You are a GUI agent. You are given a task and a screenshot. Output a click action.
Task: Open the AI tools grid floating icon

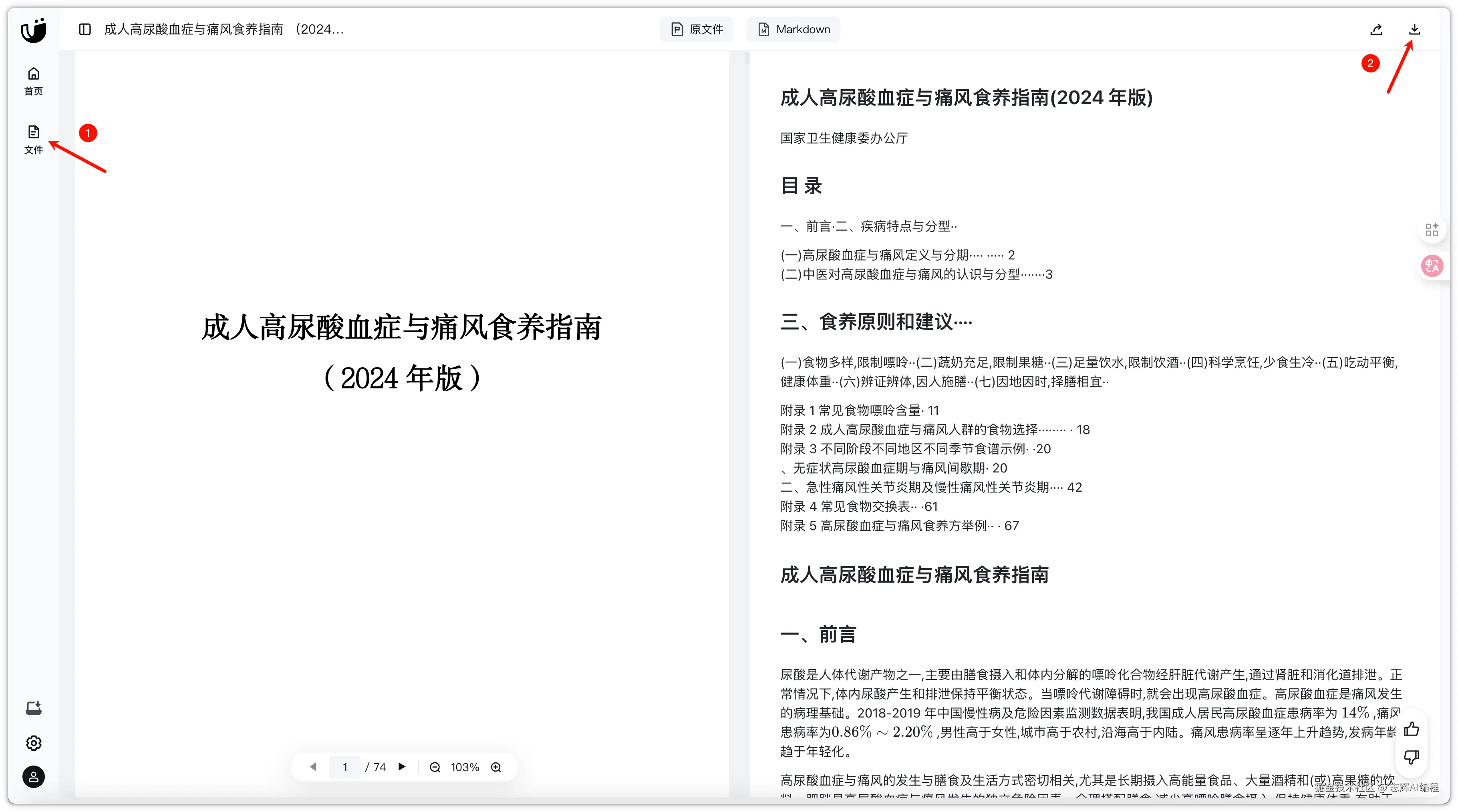click(x=1432, y=229)
